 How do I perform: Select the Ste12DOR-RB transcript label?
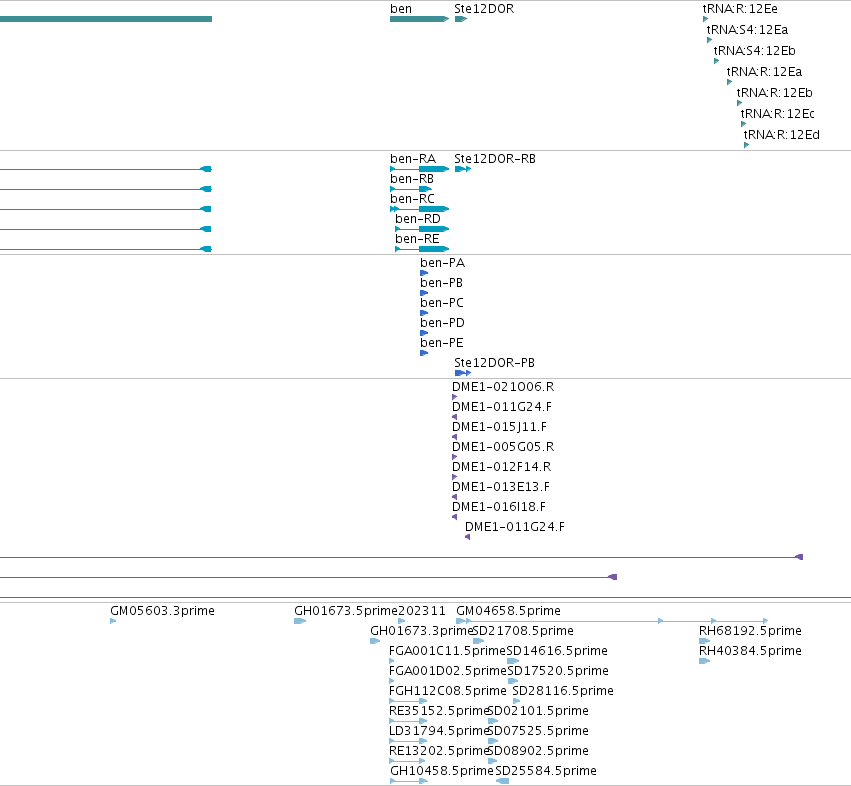[x=495, y=159]
